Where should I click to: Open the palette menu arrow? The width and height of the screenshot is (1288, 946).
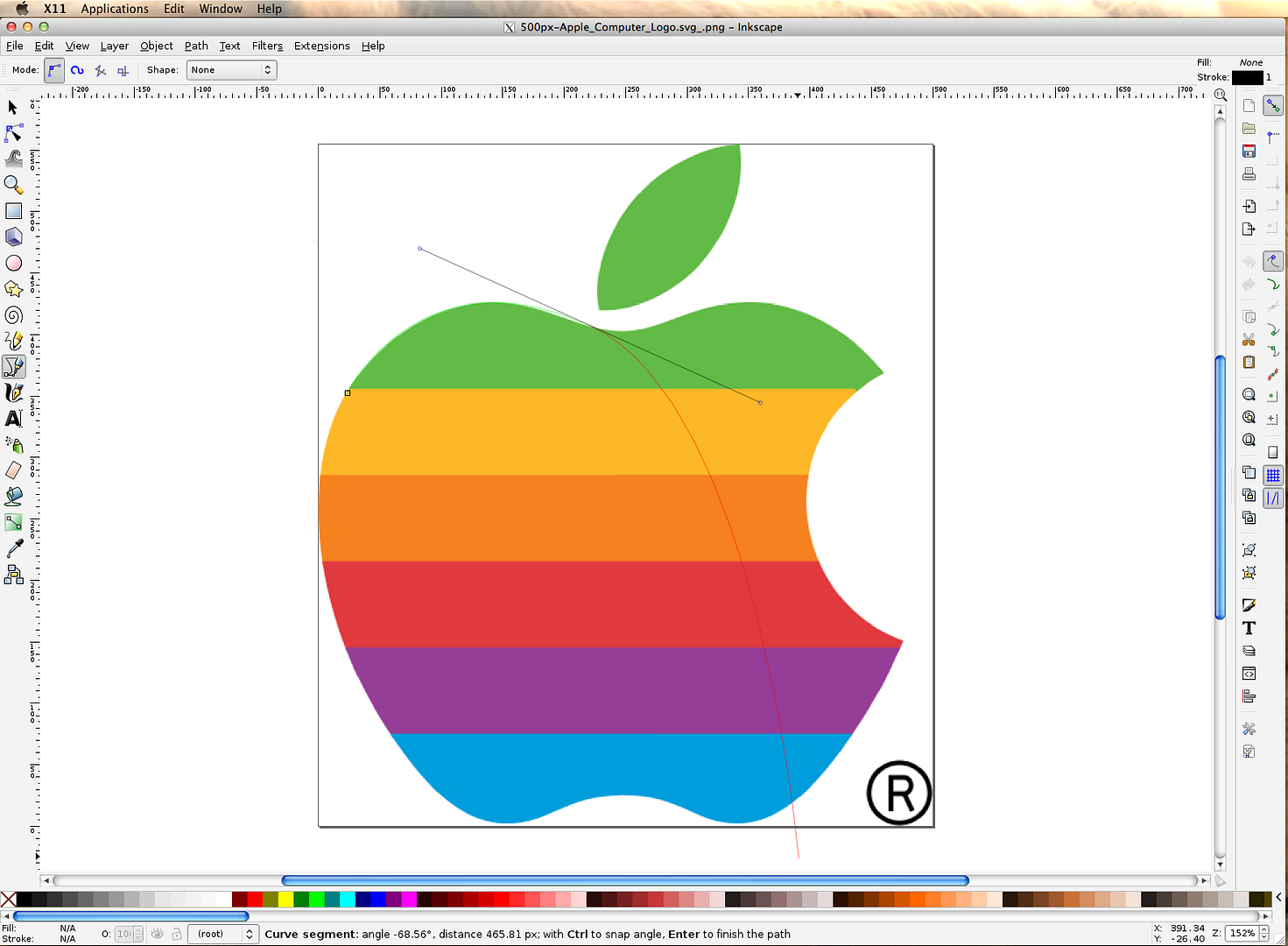[1279, 898]
